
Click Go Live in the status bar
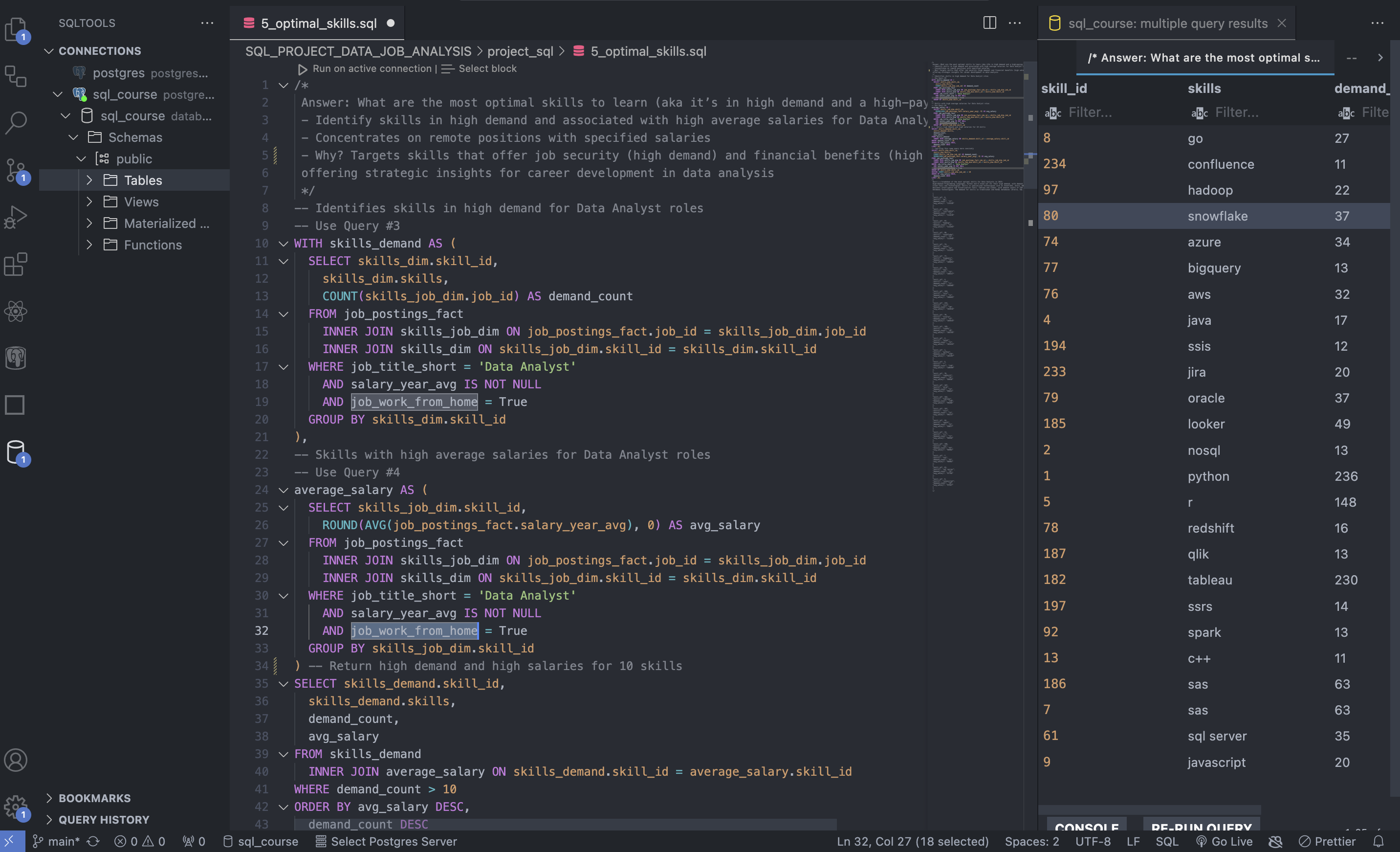click(x=1225, y=841)
